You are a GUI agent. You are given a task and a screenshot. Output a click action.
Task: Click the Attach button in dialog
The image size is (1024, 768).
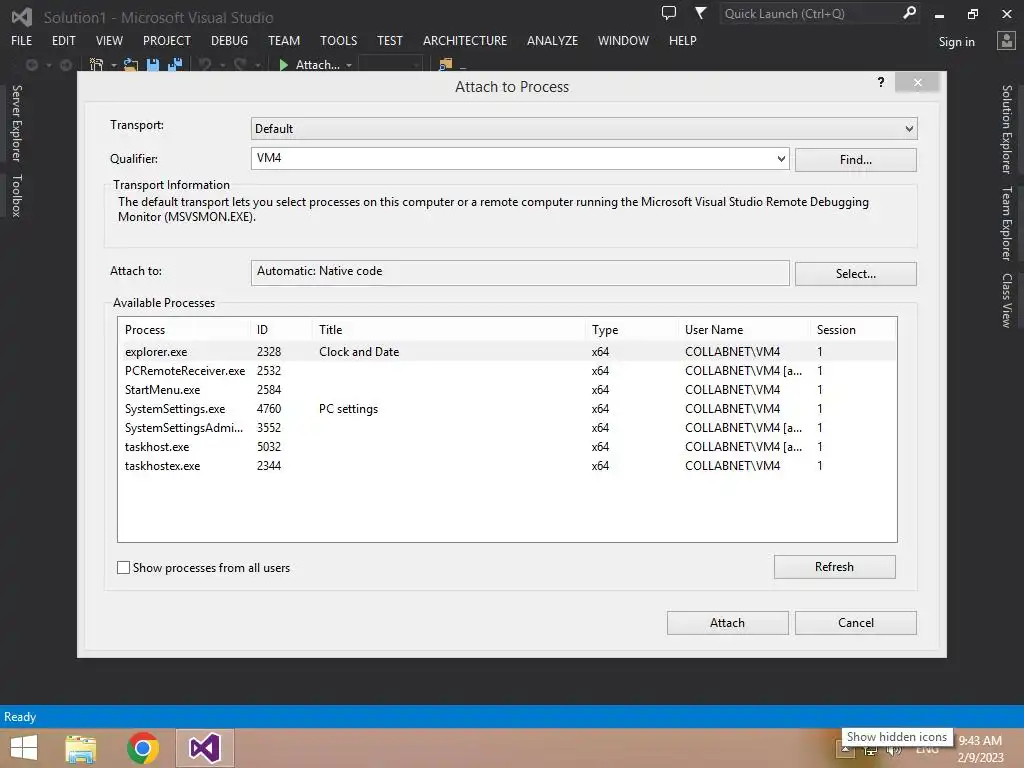pyautogui.click(x=728, y=623)
